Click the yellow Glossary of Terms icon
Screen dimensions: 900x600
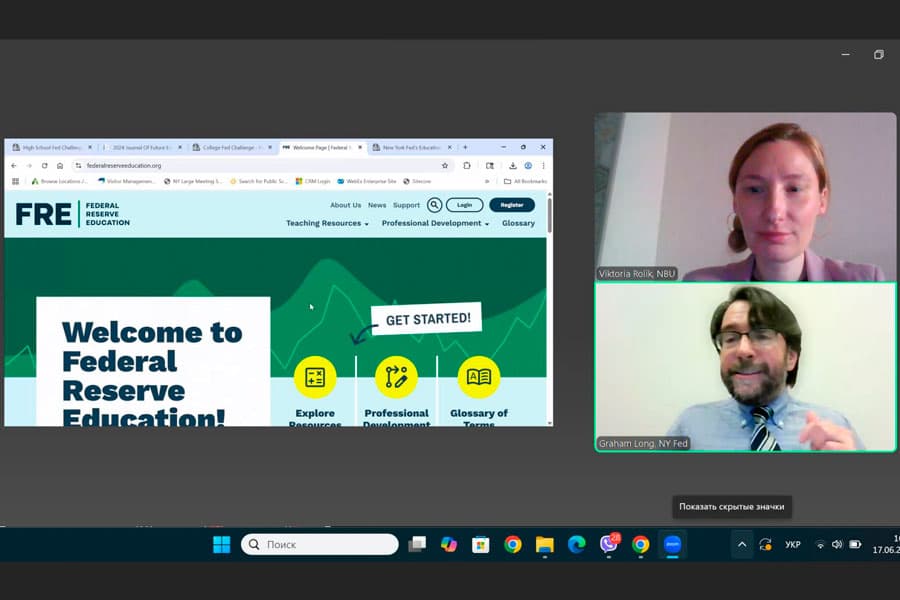[x=479, y=377]
